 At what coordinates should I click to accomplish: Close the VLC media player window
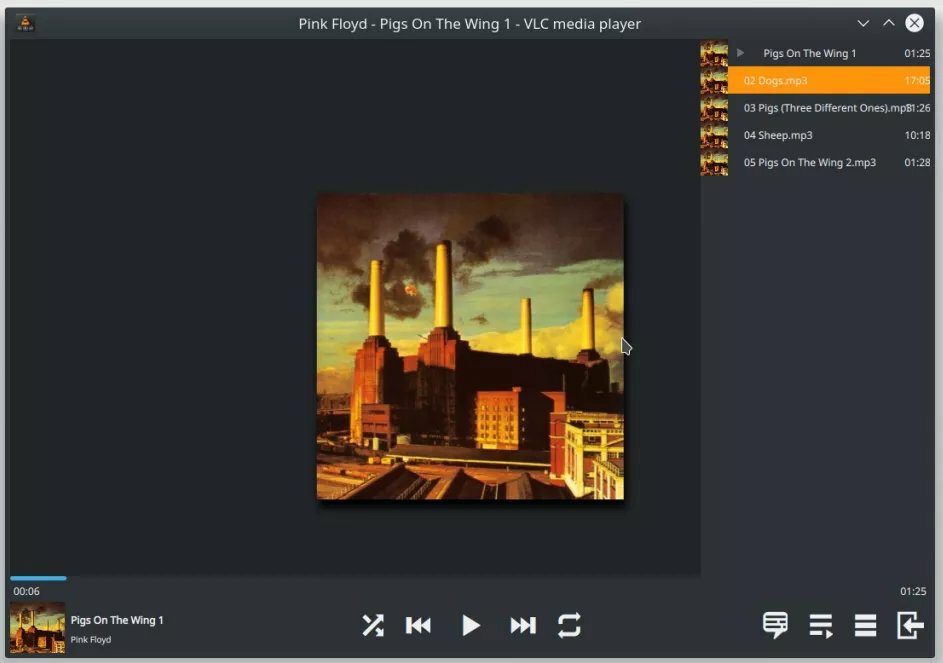pyautogui.click(x=914, y=23)
